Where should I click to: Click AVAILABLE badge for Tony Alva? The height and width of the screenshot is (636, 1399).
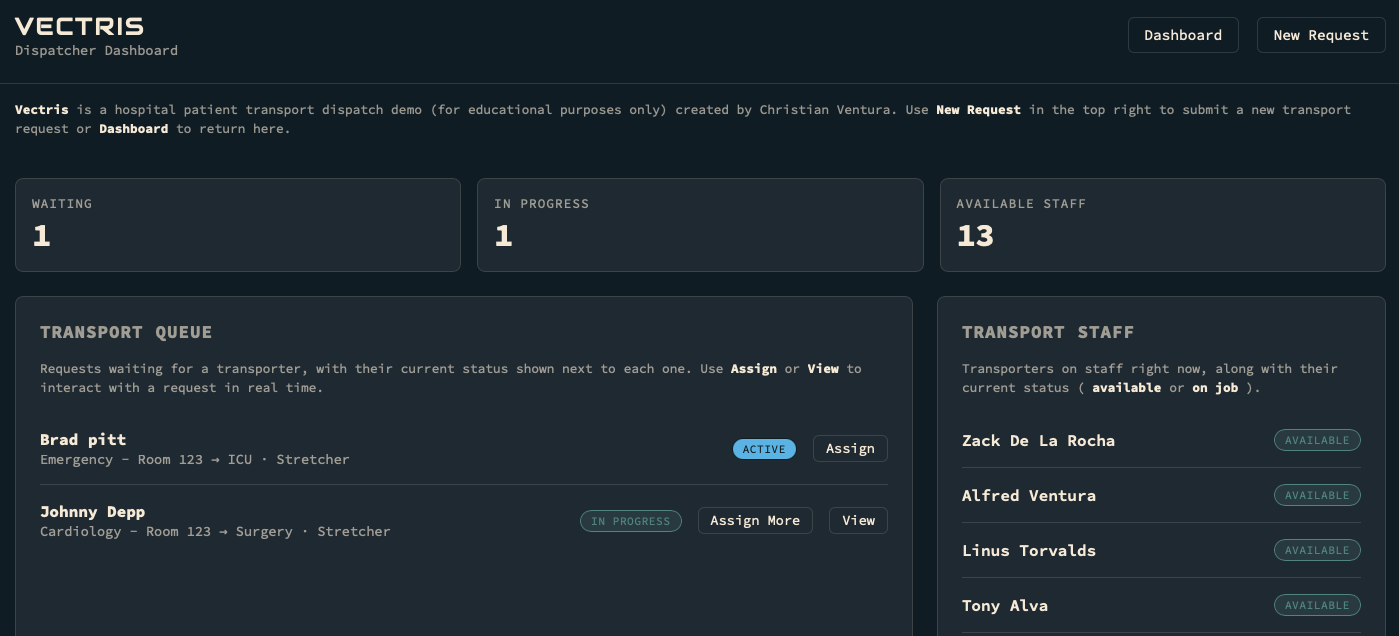[1317, 605]
